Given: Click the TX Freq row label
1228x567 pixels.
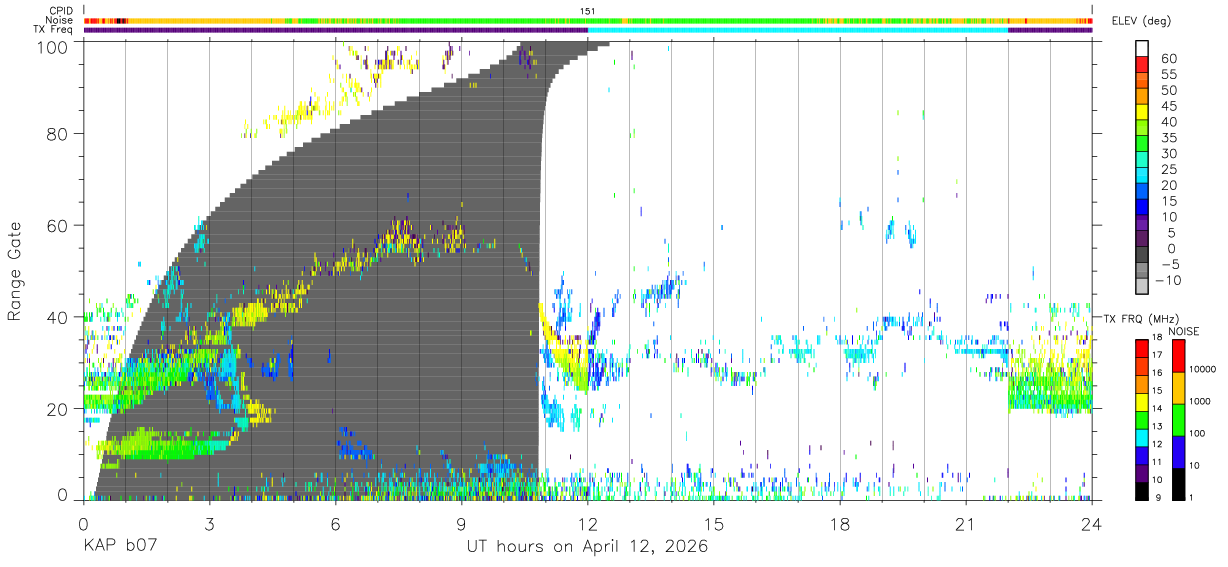Looking at the screenshot, I should [53, 30].
